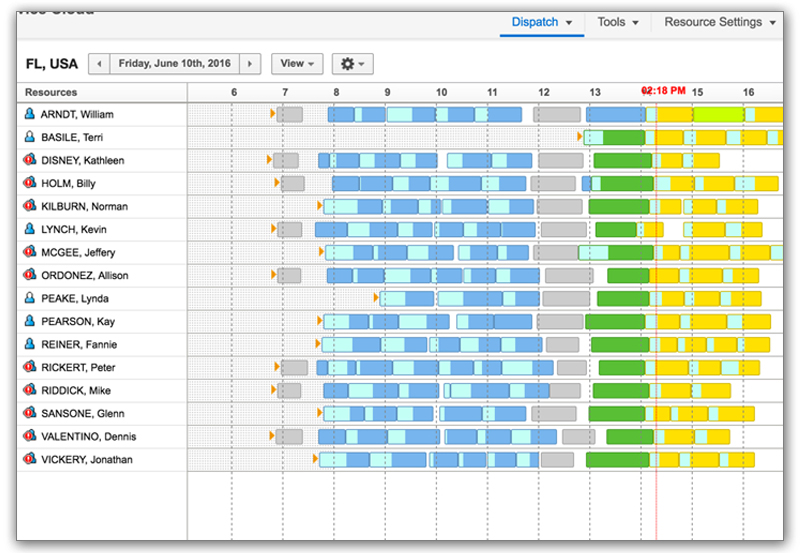Go to the previous day arrow
Viewport: 800px width, 553px height.
pyautogui.click(x=99, y=64)
